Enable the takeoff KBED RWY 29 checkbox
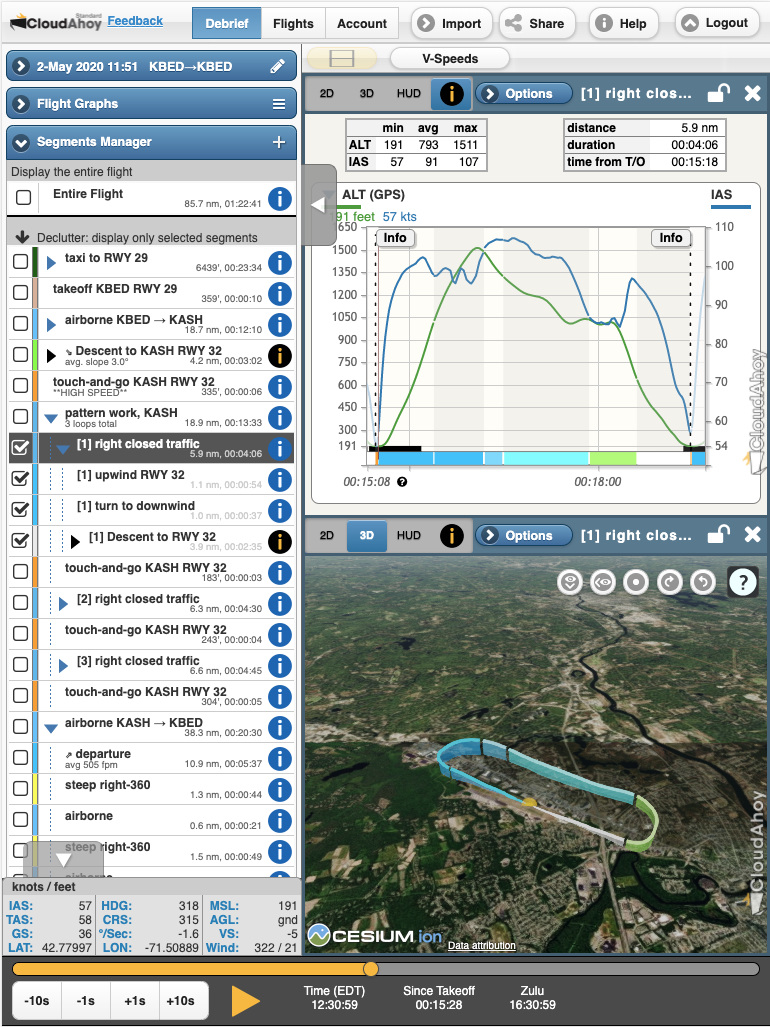Viewport: 770px width, 1027px height. (20, 293)
